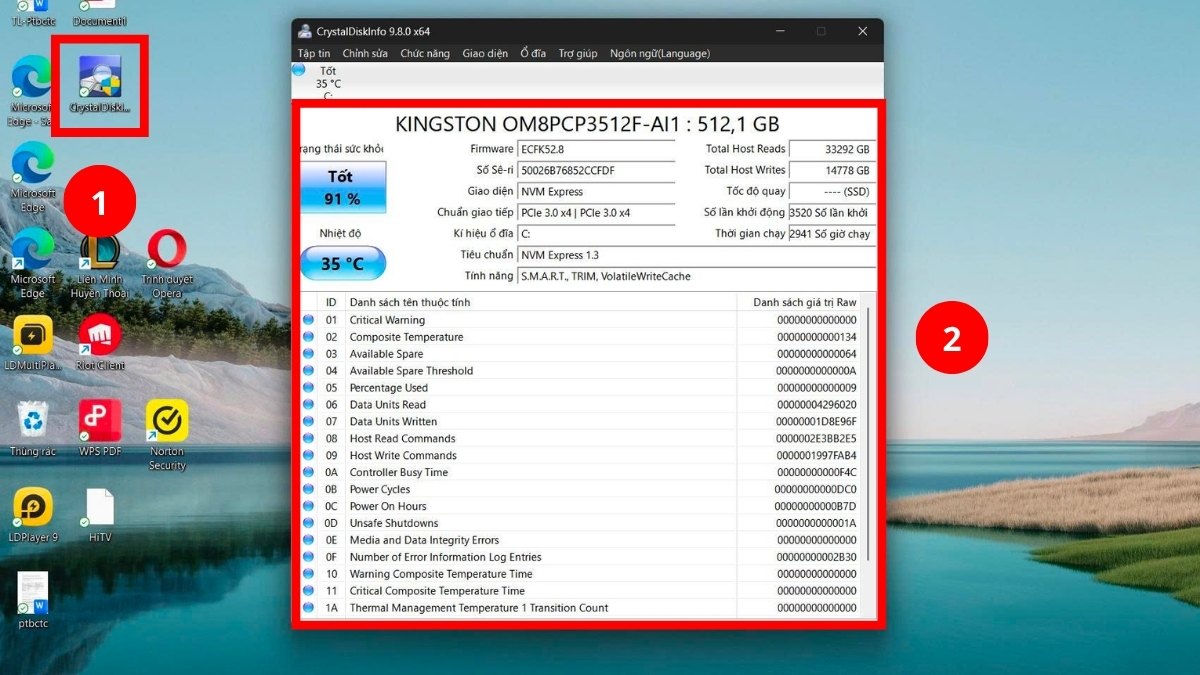
Task: Open the Trợ giúp menu
Action: click(x=578, y=53)
